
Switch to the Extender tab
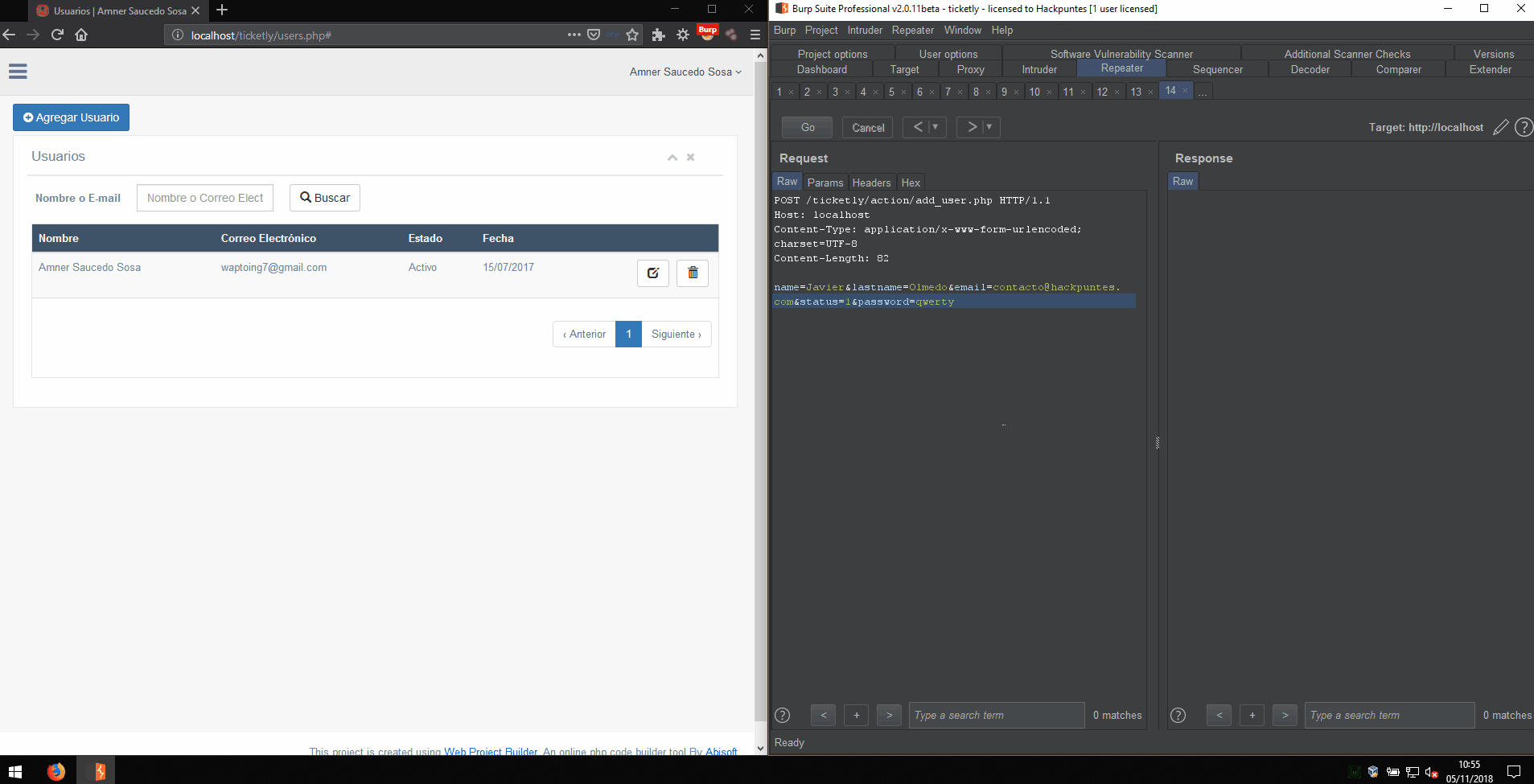pos(1491,70)
